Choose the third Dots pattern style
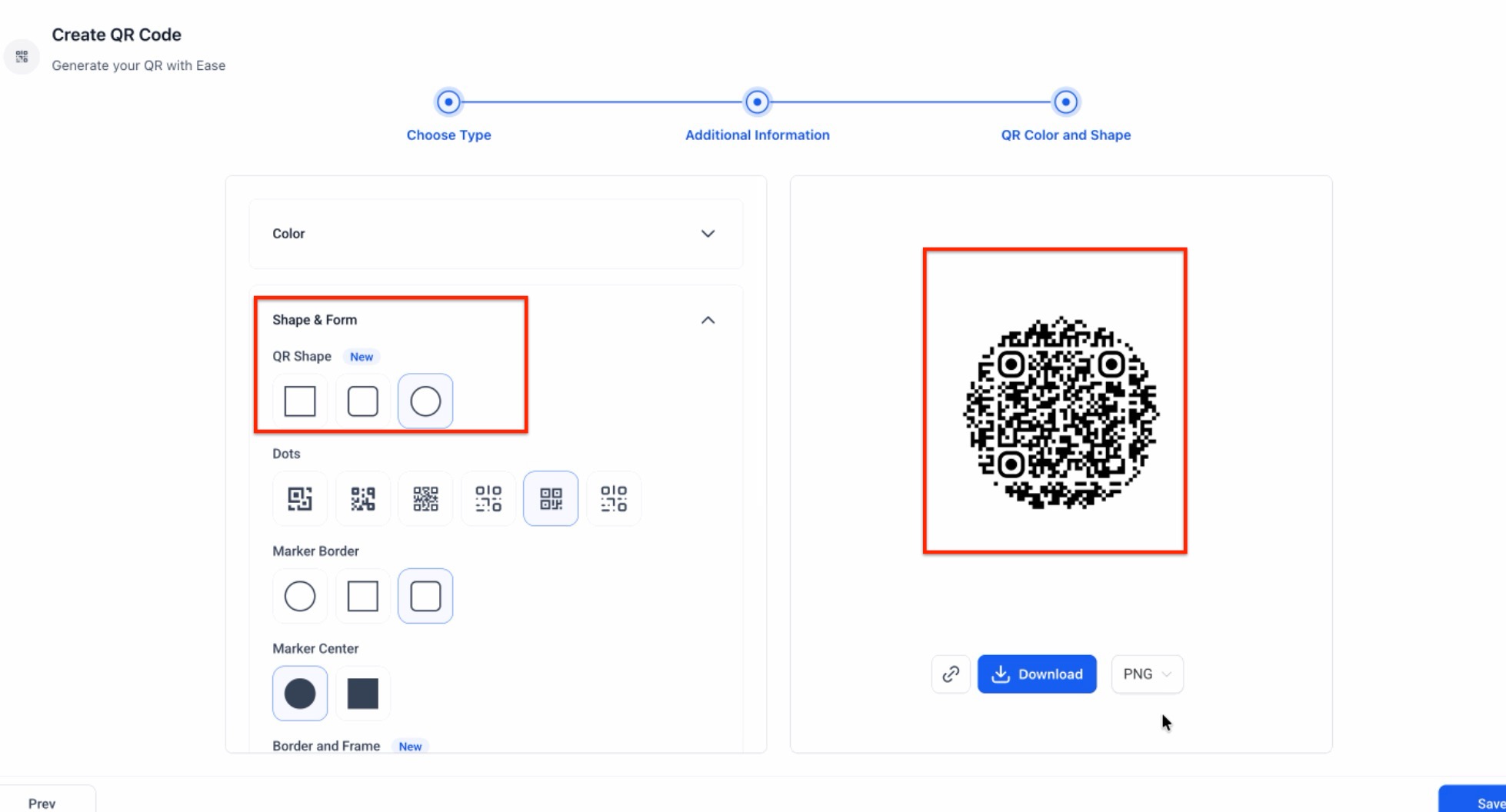 [x=425, y=498]
